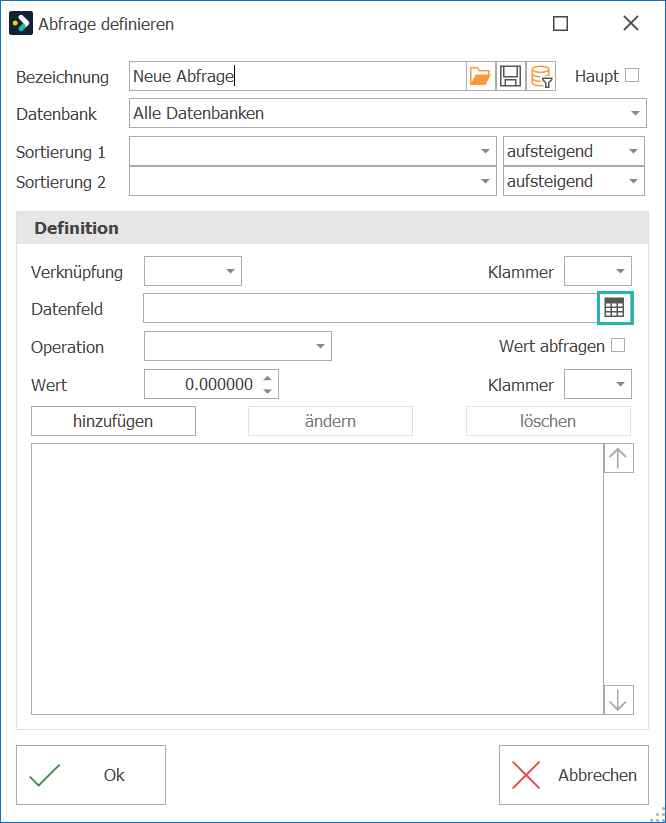Move entry down with arrow button
The height and width of the screenshot is (823, 666).
click(618, 700)
